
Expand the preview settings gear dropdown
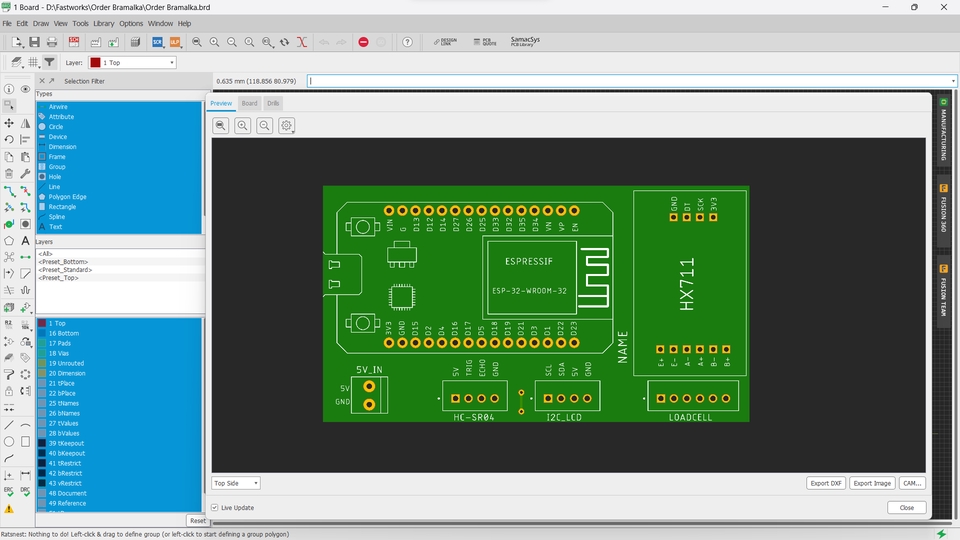[x=287, y=125]
